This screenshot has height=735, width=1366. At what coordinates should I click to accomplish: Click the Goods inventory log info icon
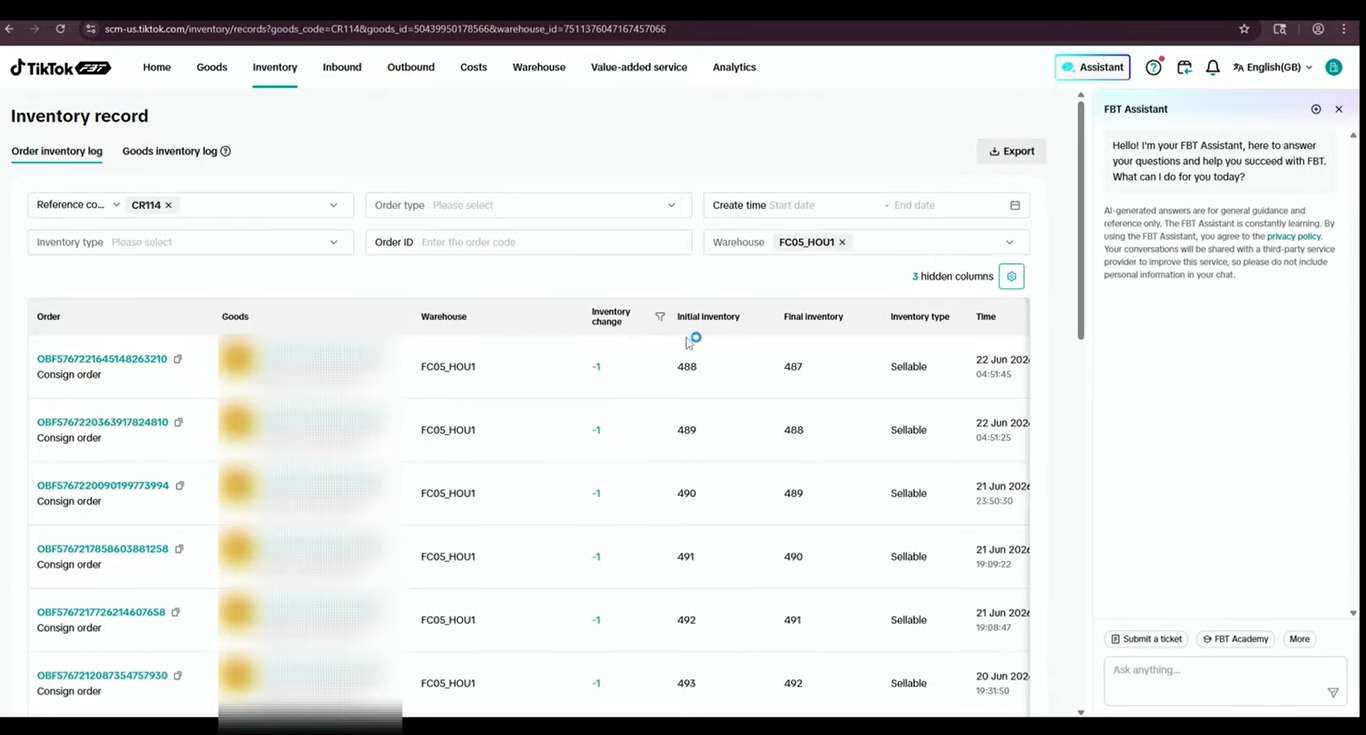click(226, 151)
